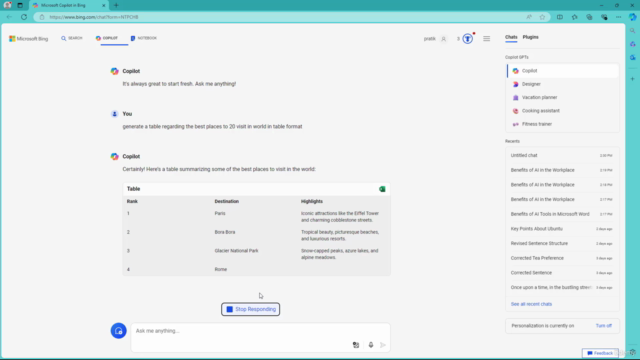
Task: Open the Edge sidebar settings gear
Action: (x=633, y=353)
